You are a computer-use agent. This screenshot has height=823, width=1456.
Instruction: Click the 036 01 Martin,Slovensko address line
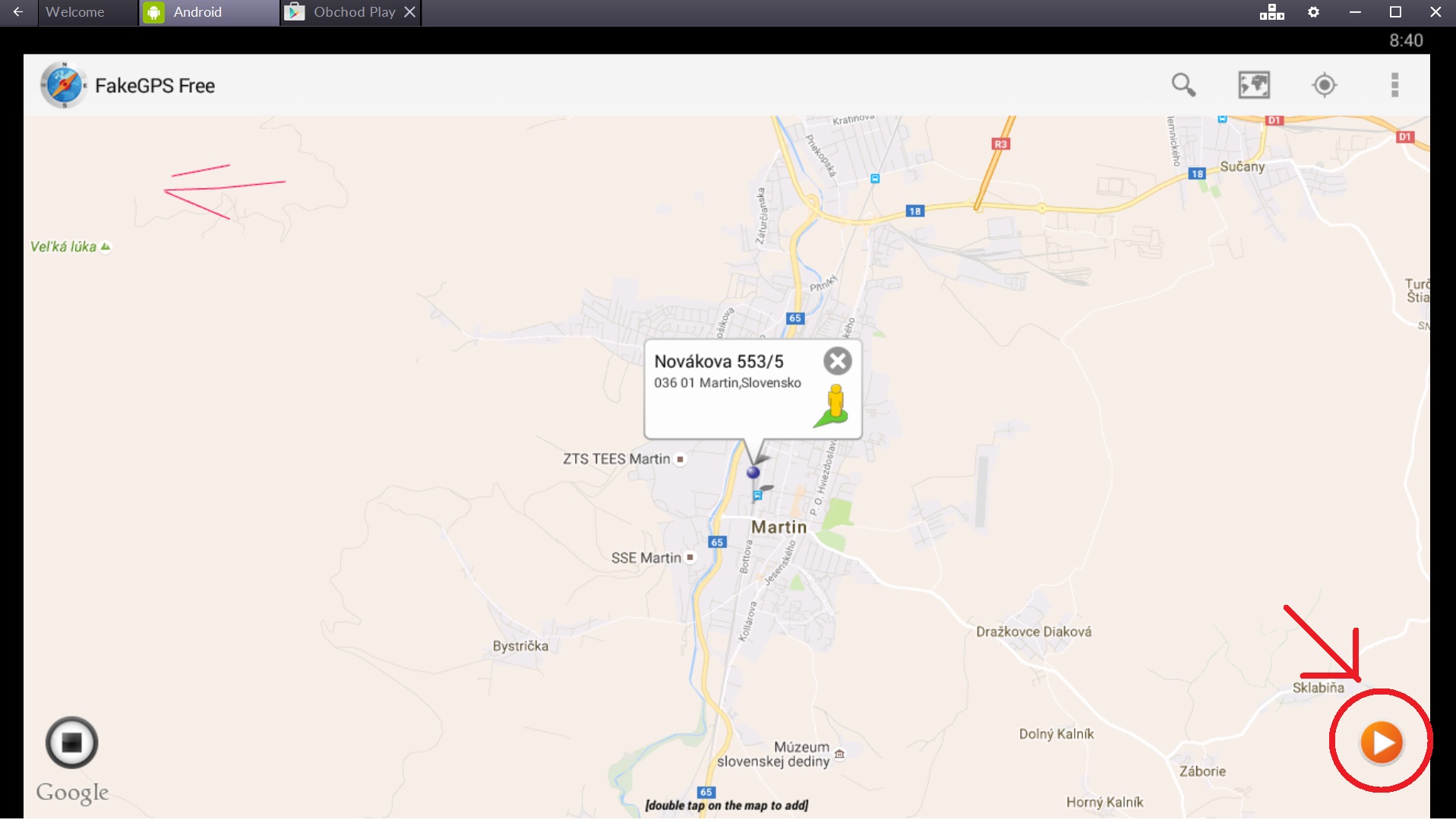[x=728, y=383]
